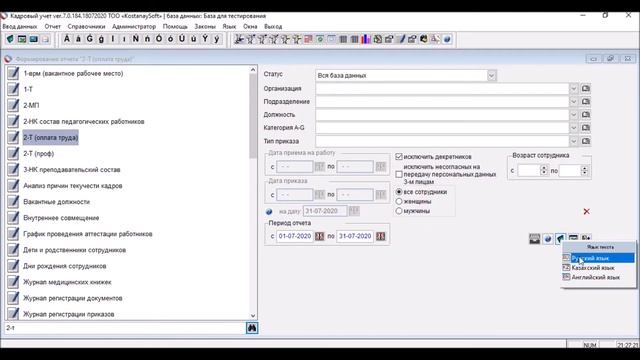Expand the Подразделение dropdown arrow
This screenshot has width=640, height=360.
click(573, 102)
